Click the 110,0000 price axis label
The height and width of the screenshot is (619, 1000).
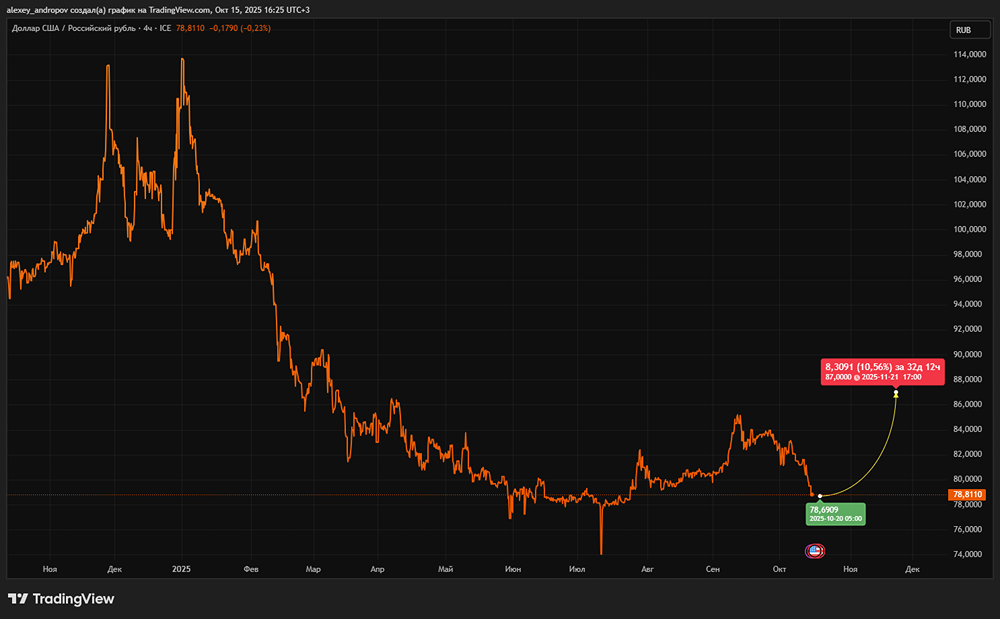point(969,104)
